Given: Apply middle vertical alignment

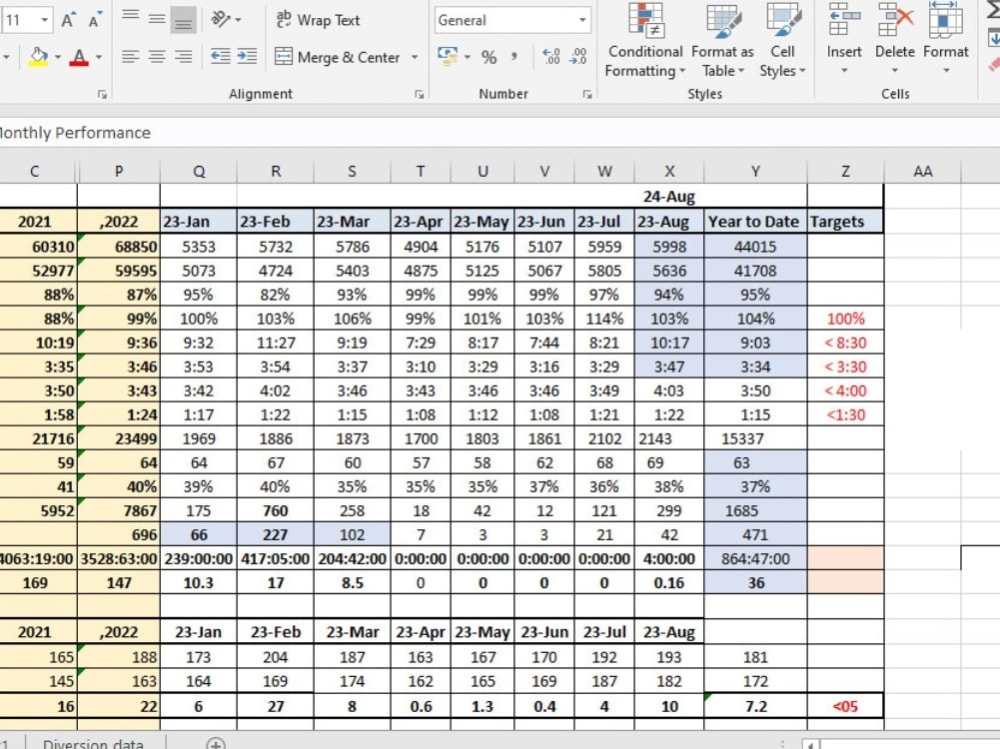Looking at the screenshot, I should [157, 20].
